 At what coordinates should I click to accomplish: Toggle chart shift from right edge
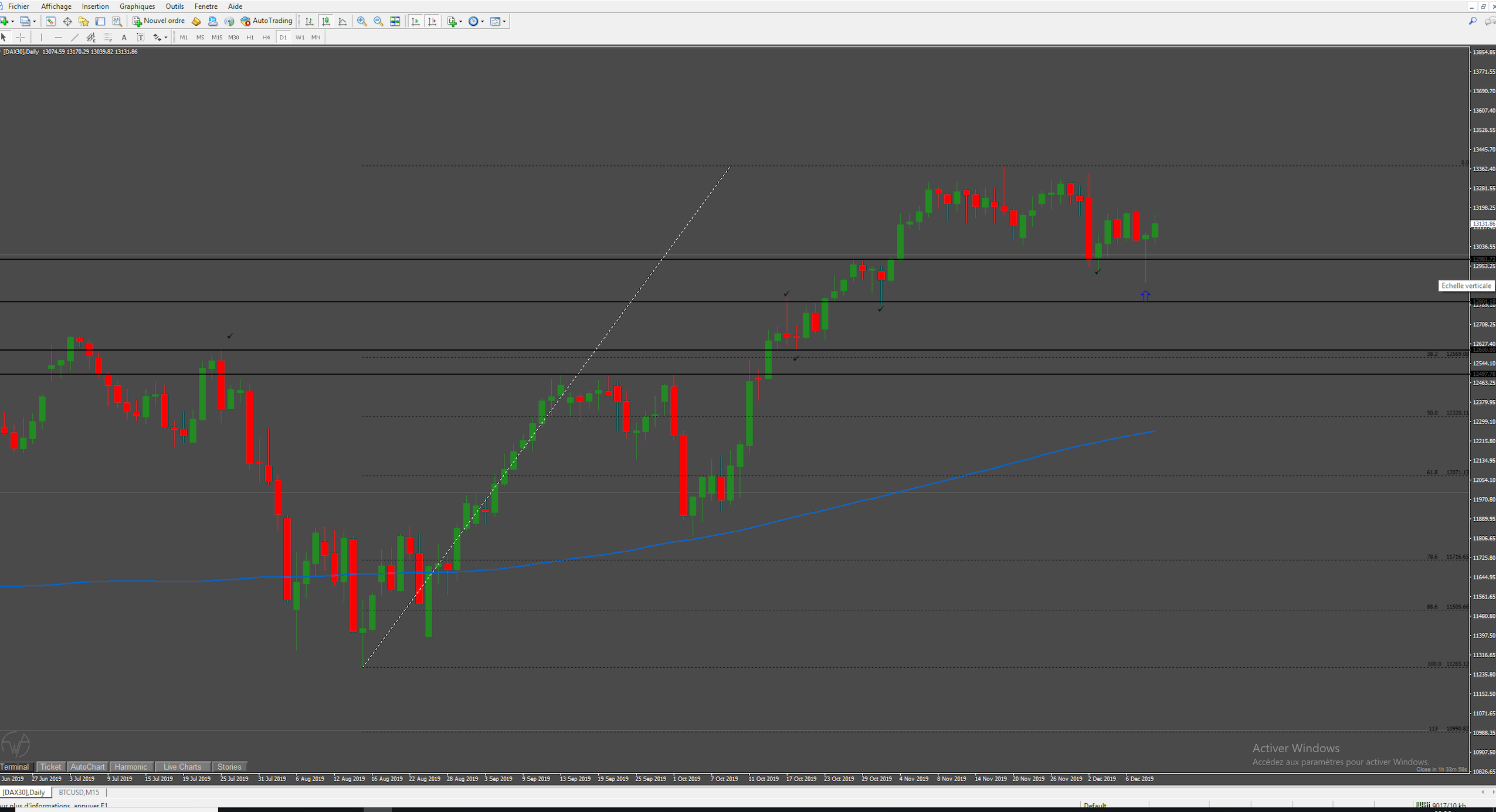coord(433,21)
